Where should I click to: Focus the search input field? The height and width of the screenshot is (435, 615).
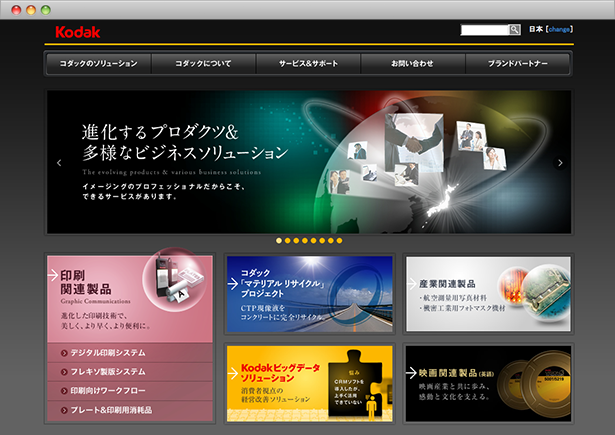tap(485, 29)
